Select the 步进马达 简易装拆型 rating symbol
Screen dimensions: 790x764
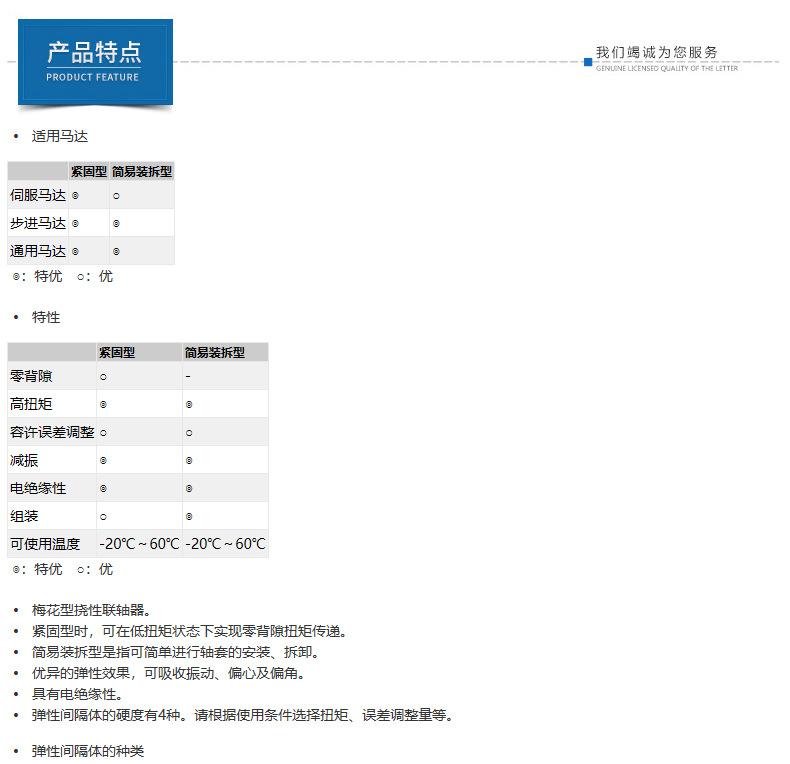[116, 224]
